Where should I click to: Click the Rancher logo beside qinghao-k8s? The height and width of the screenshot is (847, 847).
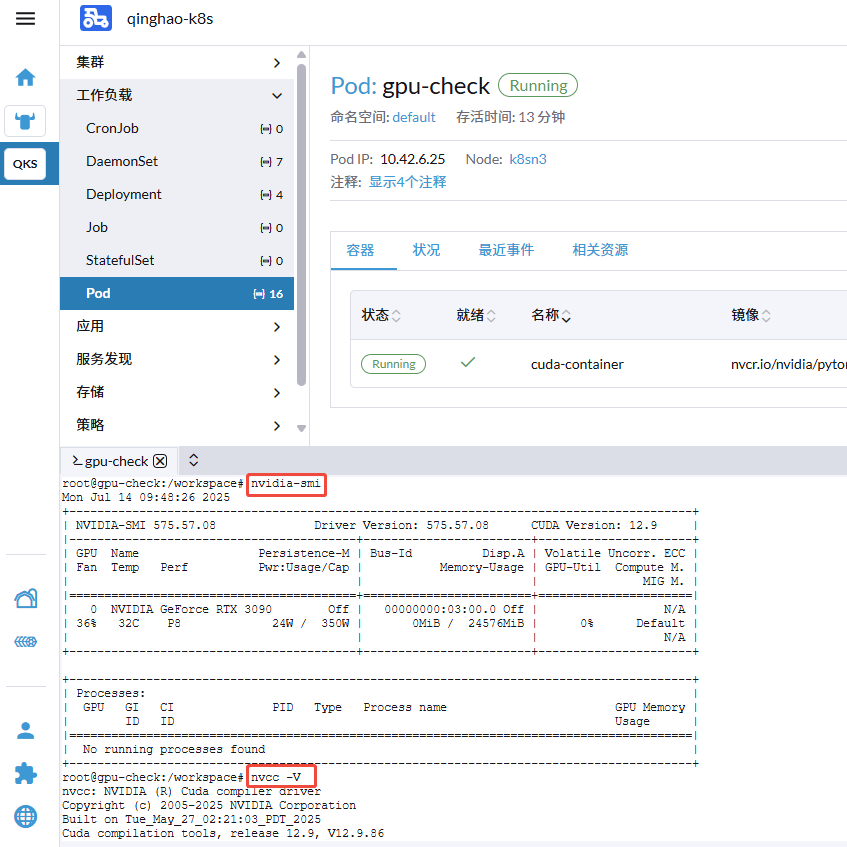[x=96, y=18]
